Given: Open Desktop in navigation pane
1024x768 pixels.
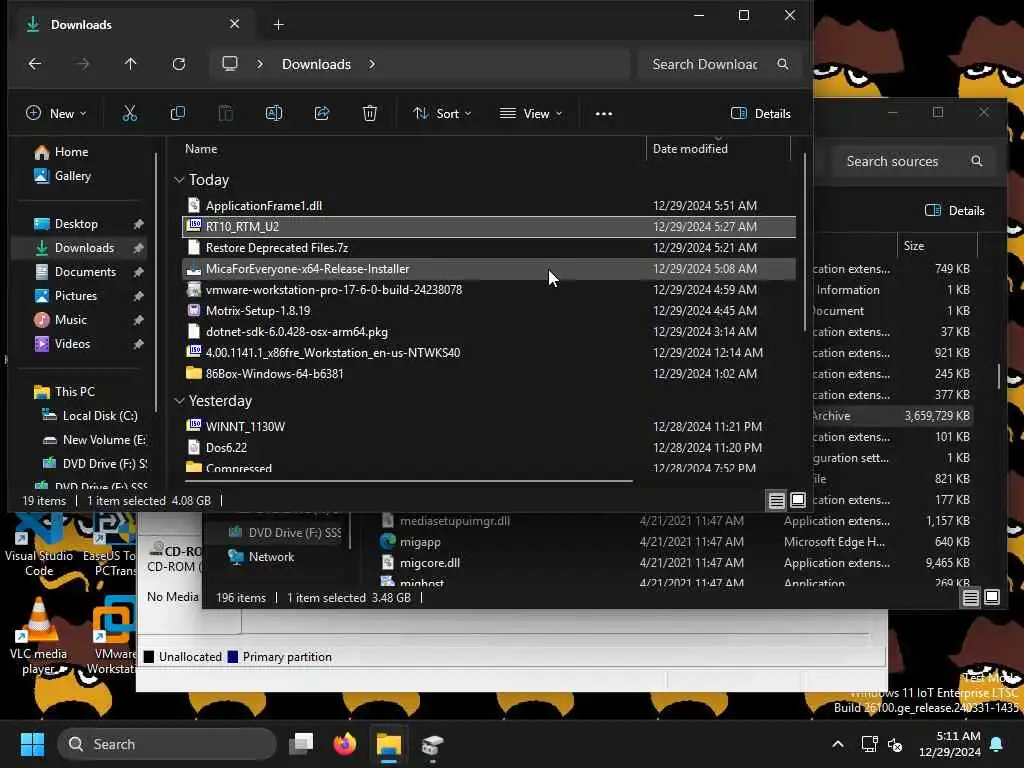Looking at the screenshot, I should tap(78, 224).
